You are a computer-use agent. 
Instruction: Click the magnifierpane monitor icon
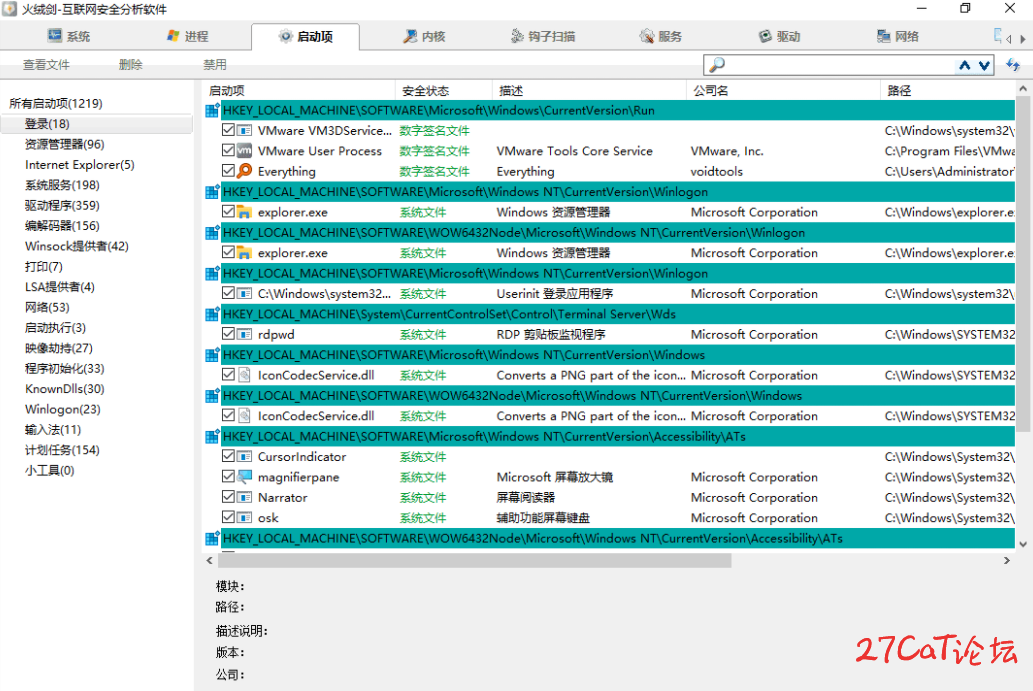click(x=244, y=476)
